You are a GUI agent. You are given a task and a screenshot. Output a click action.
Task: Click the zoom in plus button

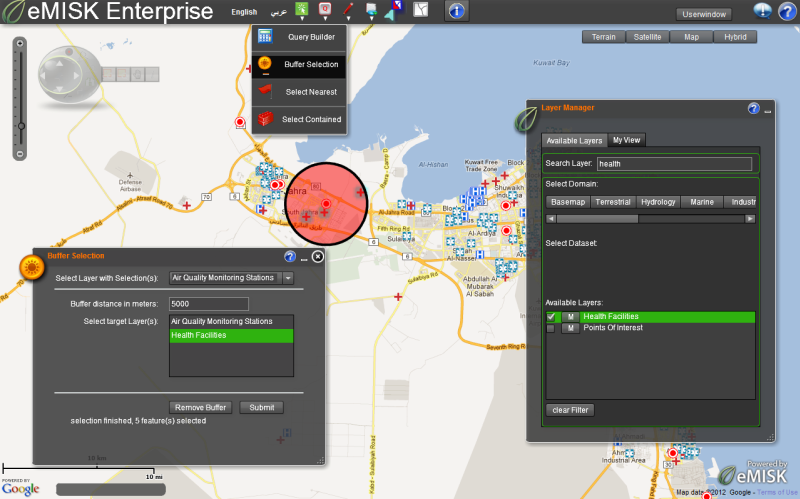[20, 43]
